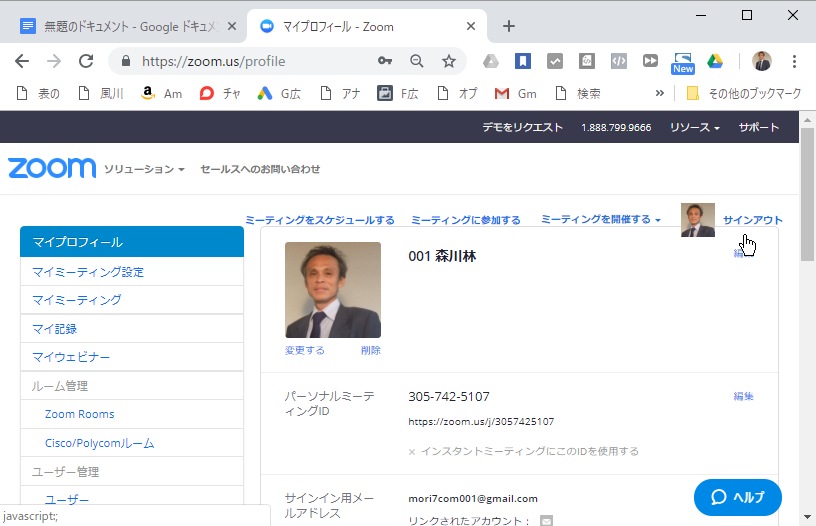The image size is (816, 526).
Task: Open the Google Drive extension icon
Action: [x=715, y=61]
